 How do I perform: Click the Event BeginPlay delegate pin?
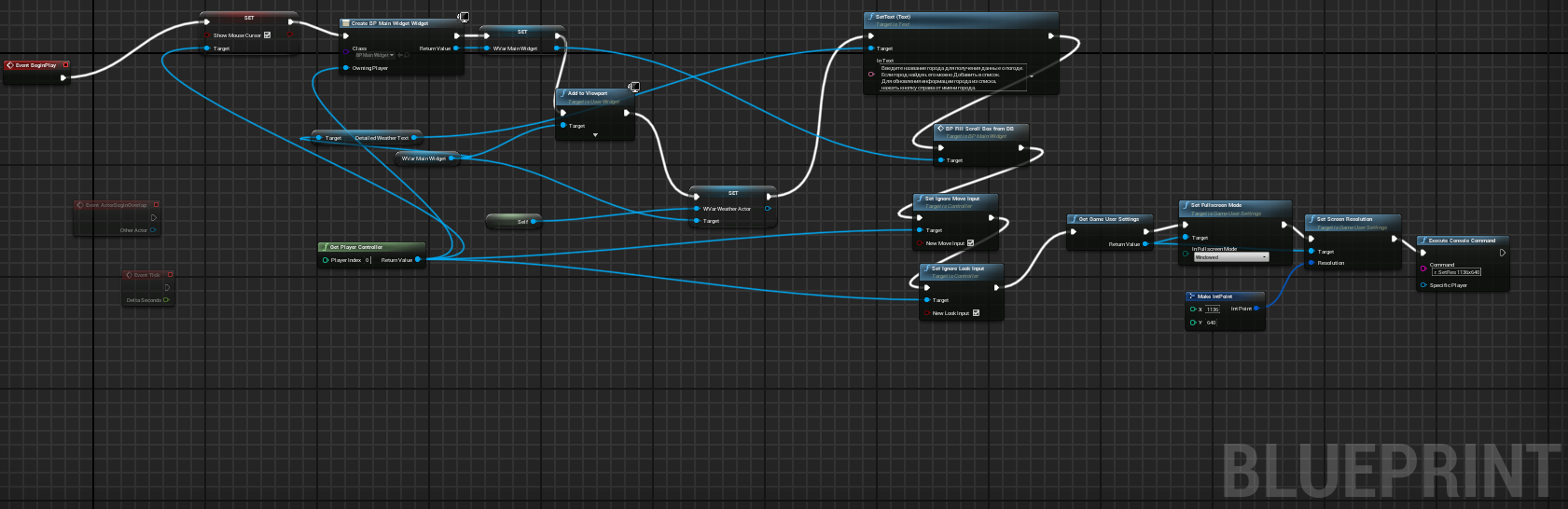click(65, 65)
